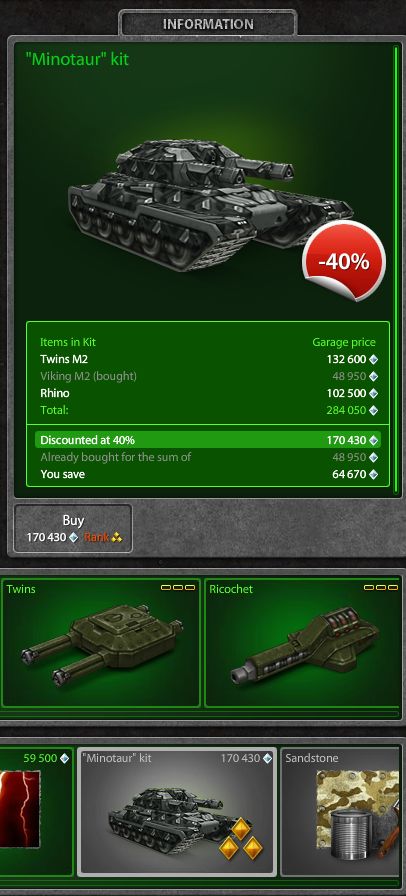Screen dimensions: 406x896
Task: Click the information panel vertical scrollbar
Action: 396,269
